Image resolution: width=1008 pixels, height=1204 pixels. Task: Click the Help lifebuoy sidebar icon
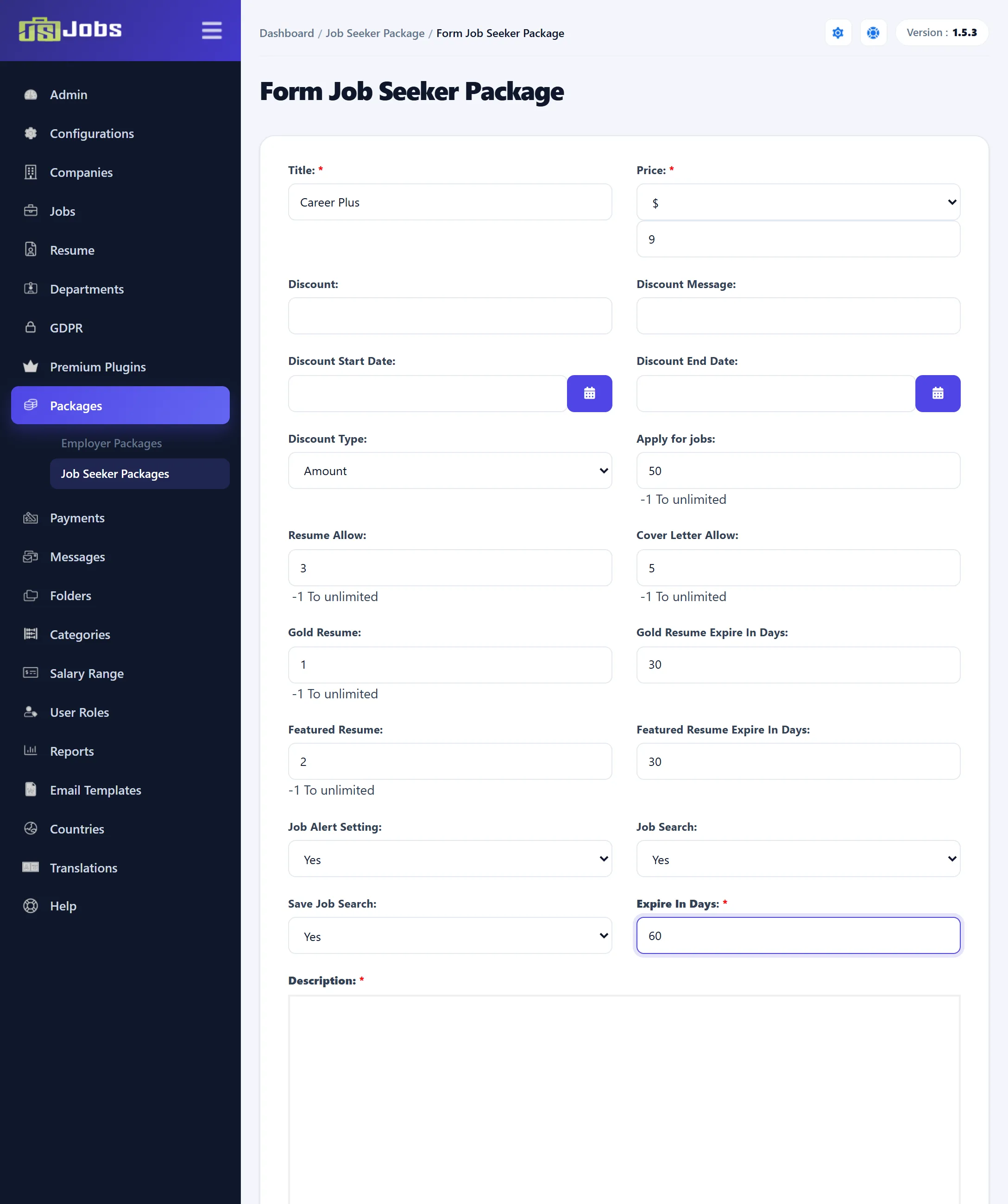(31, 906)
